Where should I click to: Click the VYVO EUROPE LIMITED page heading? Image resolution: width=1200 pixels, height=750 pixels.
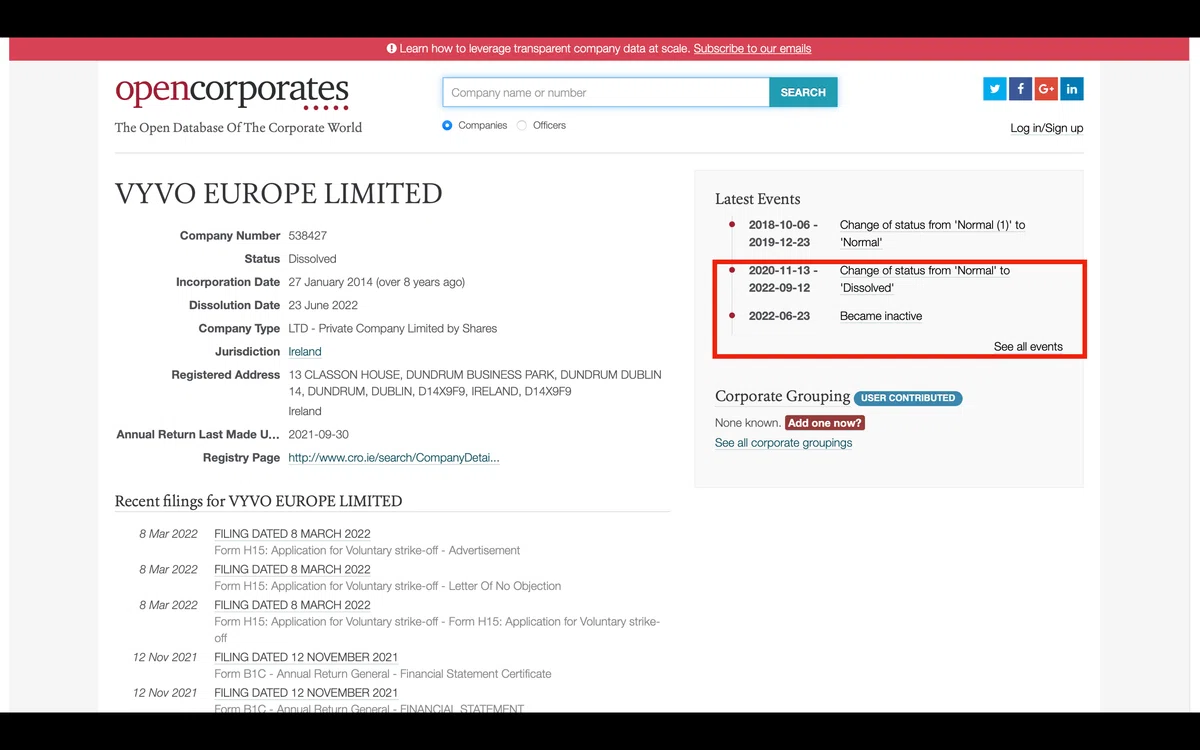pyautogui.click(x=279, y=194)
